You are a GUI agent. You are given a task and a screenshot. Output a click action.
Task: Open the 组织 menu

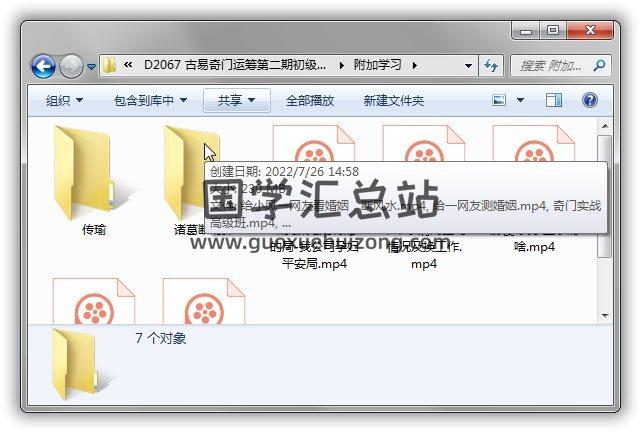pos(64,100)
